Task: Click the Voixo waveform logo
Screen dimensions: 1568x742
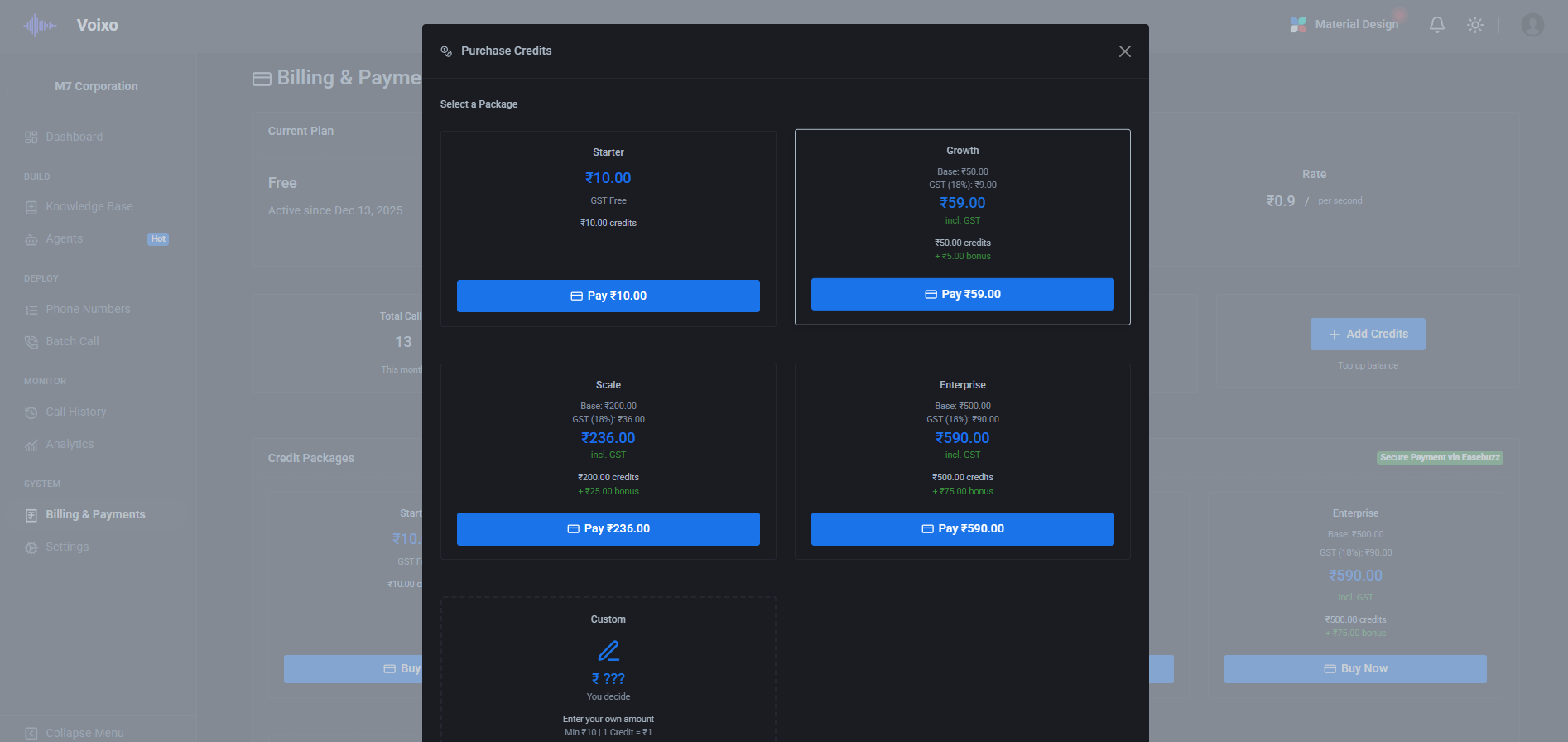Action: coord(40,26)
